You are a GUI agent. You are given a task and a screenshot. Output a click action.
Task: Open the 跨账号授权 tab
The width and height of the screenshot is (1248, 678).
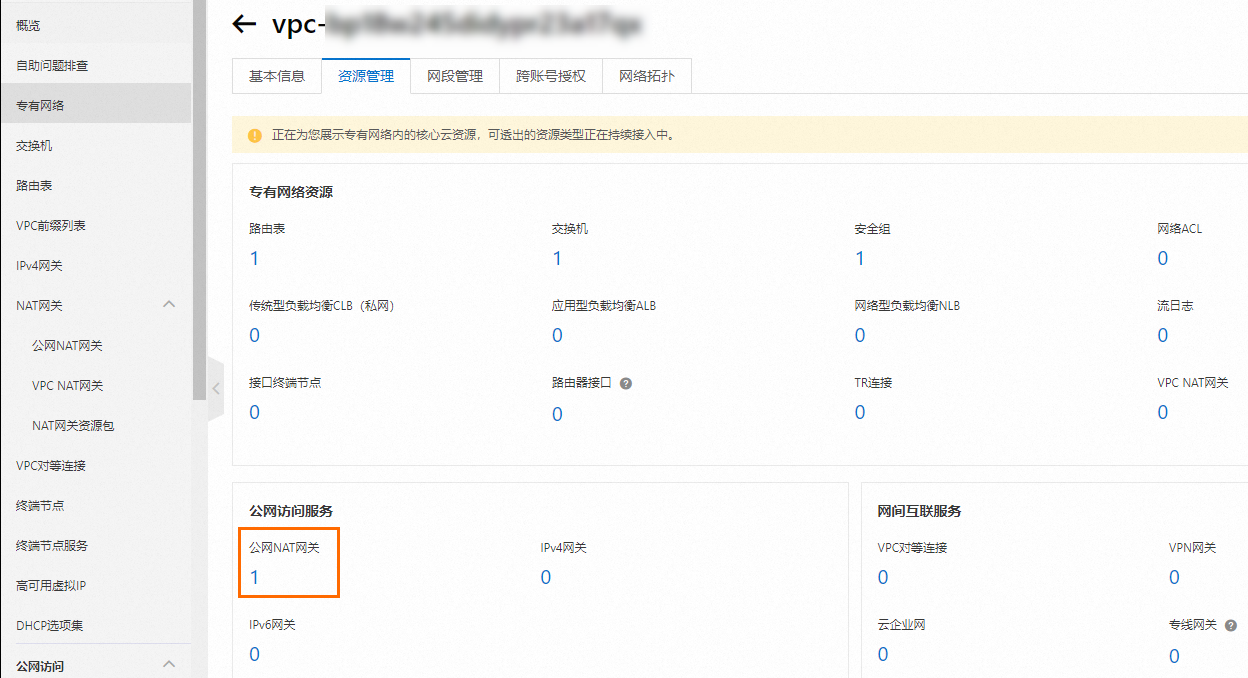[x=551, y=76]
